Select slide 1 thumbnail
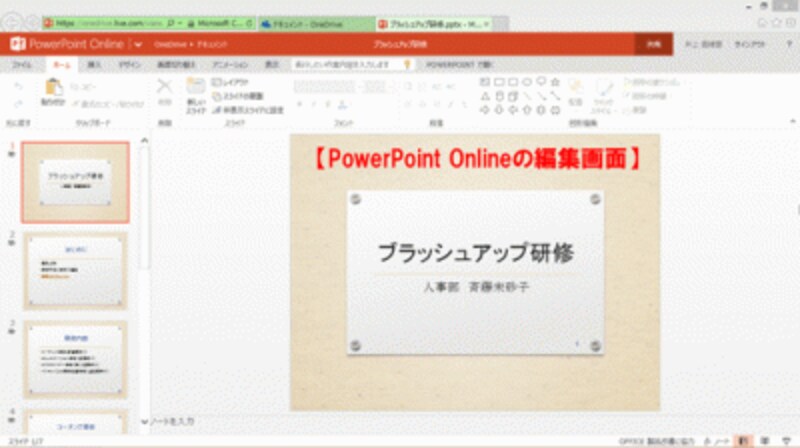This screenshot has height=448, width=800. [x=76, y=183]
